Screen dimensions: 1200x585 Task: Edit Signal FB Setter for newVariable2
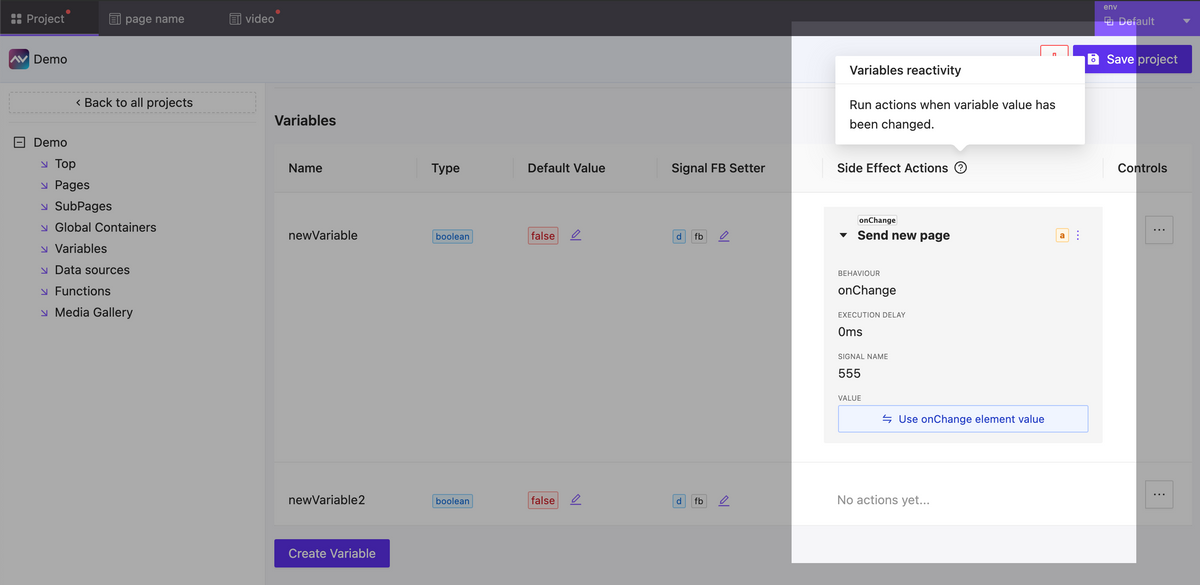coord(724,500)
